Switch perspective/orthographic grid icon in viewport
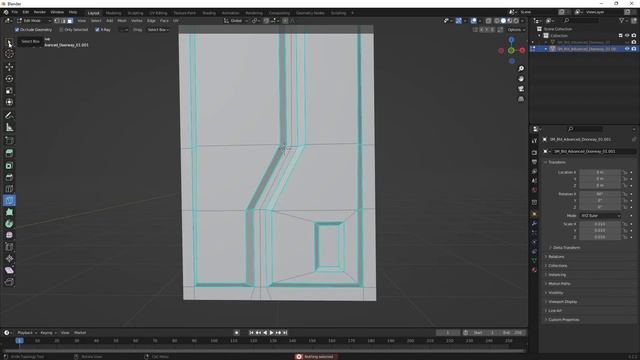The height and width of the screenshot is (360, 640). point(521,99)
